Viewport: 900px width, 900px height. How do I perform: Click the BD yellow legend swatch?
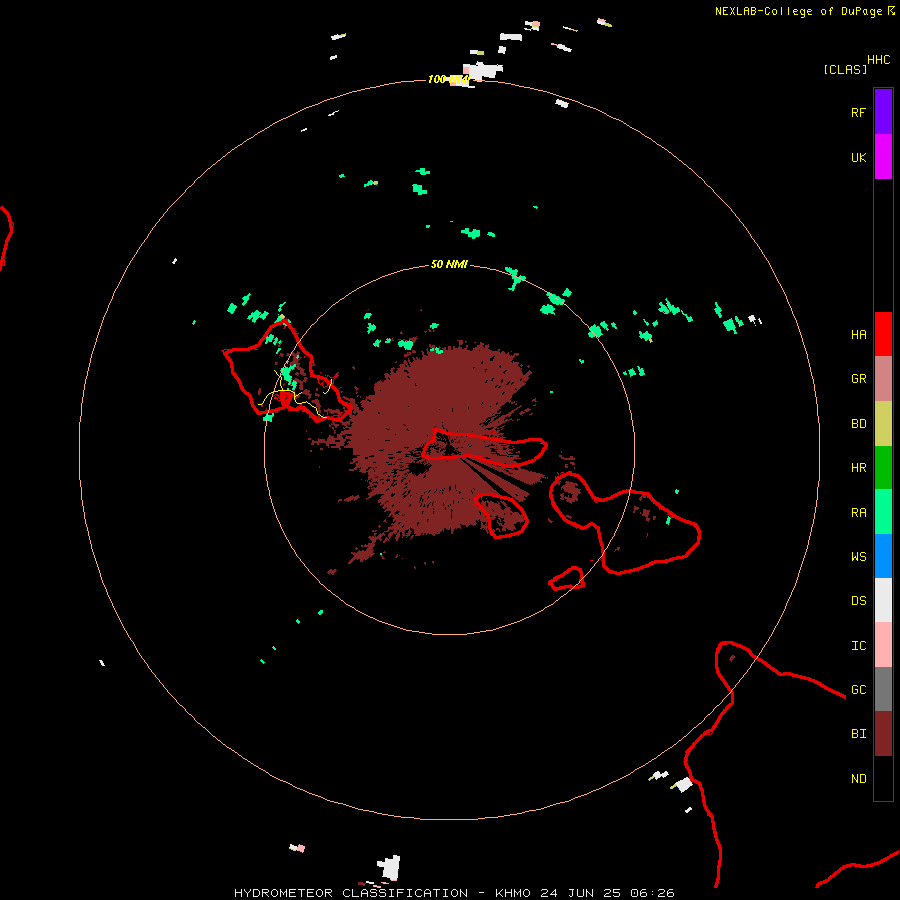click(883, 424)
